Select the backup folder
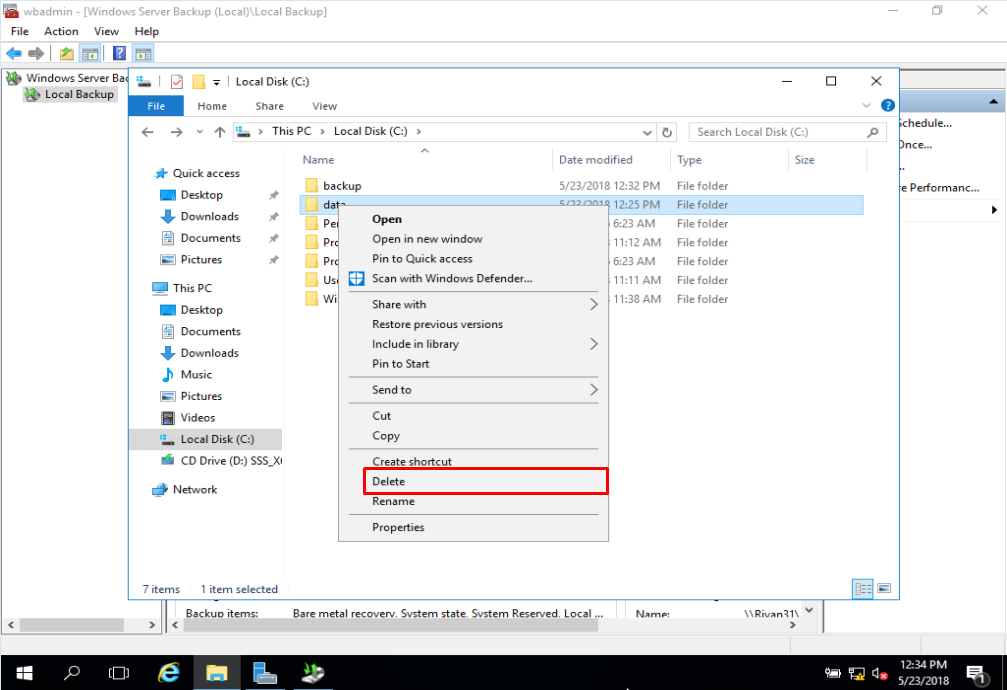This screenshot has height=690, width=1007. [x=342, y=186]
